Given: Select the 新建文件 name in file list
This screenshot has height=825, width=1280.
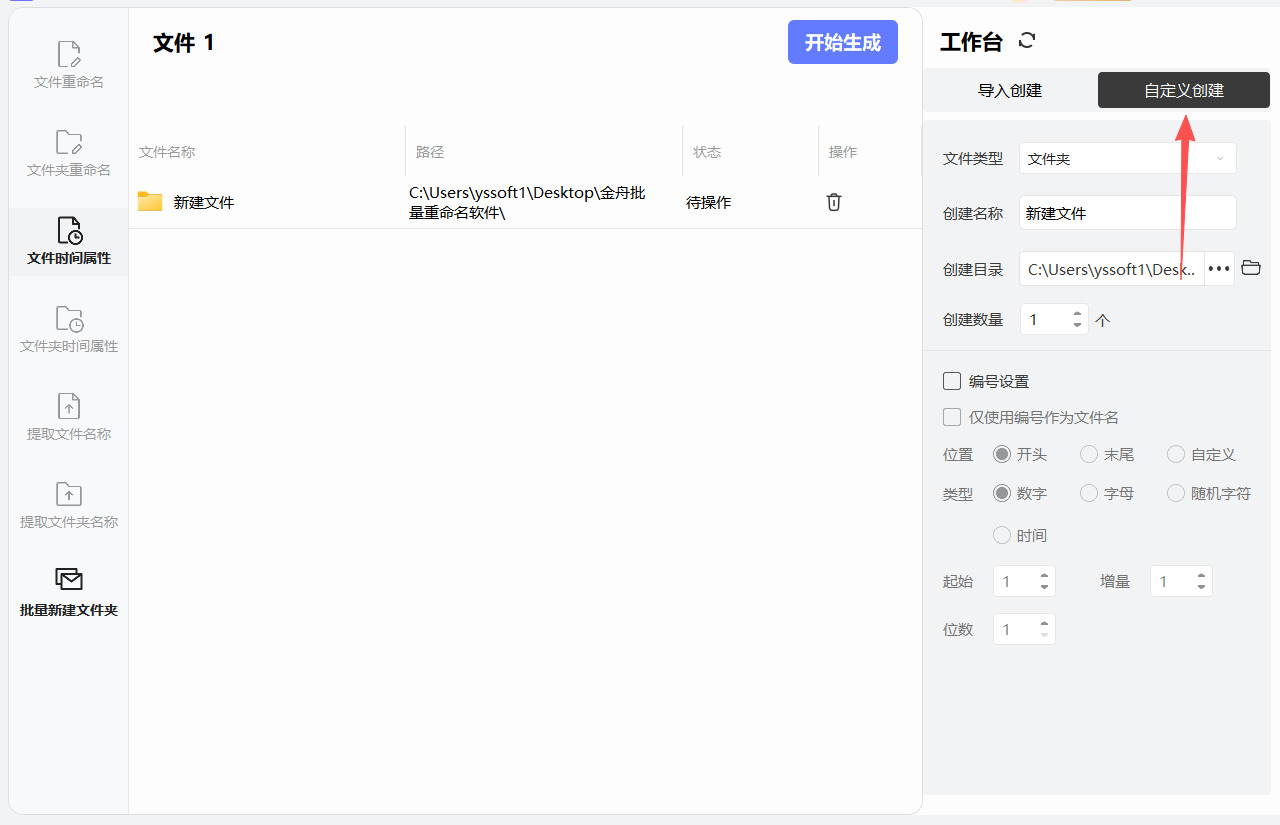Looking at the screenshot, I should (x=204, y=202).
